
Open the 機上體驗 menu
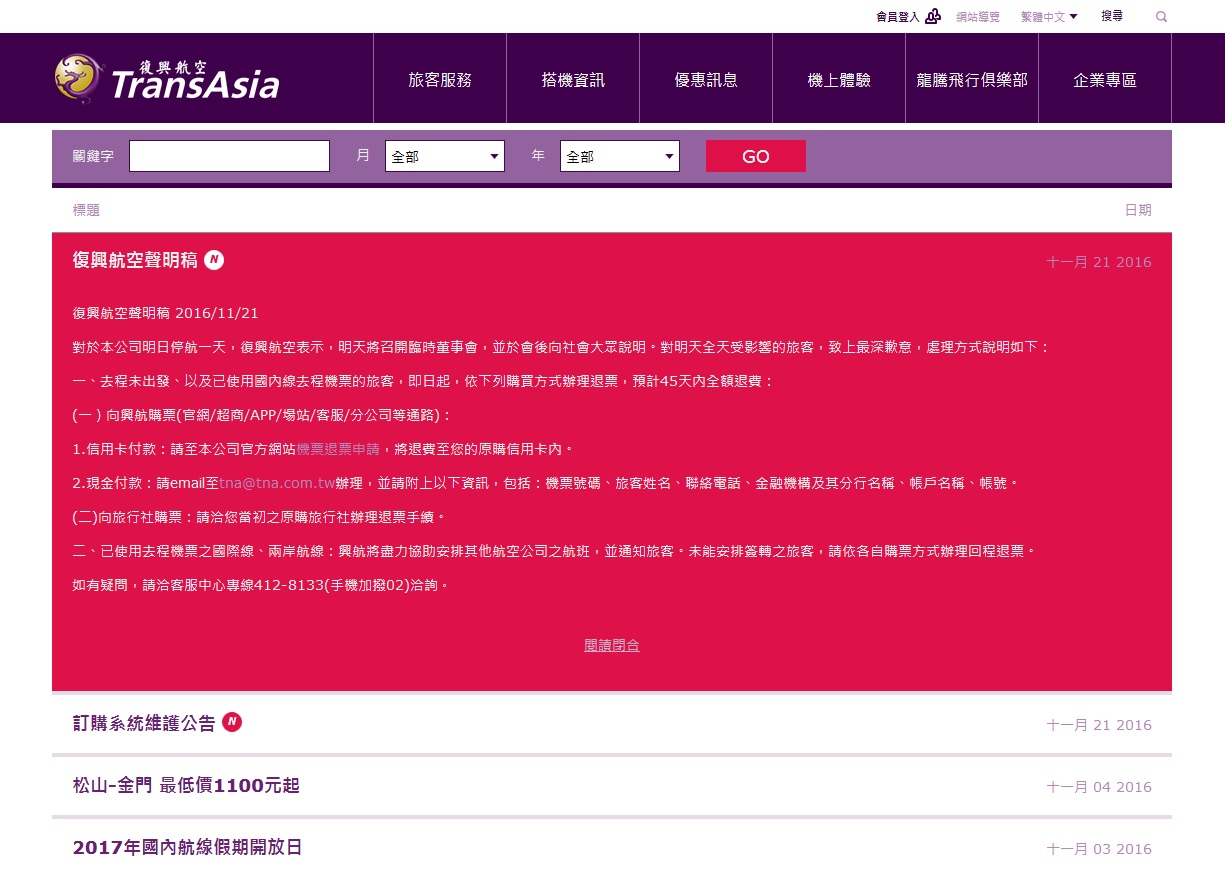(x=839, y=80)
